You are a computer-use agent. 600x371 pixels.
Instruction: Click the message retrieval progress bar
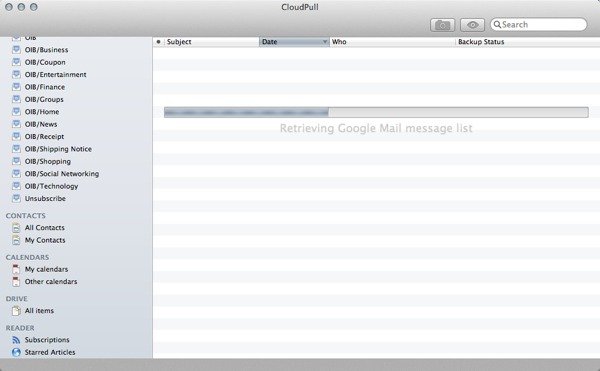(376, 112)
